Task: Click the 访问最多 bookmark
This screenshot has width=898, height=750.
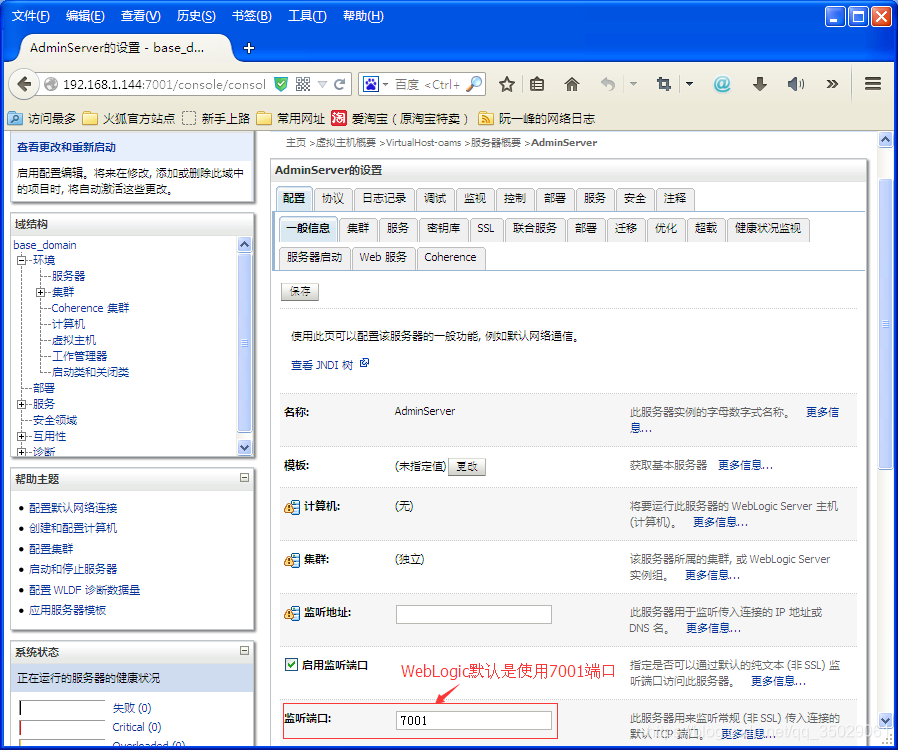Action: pos(41,119)
